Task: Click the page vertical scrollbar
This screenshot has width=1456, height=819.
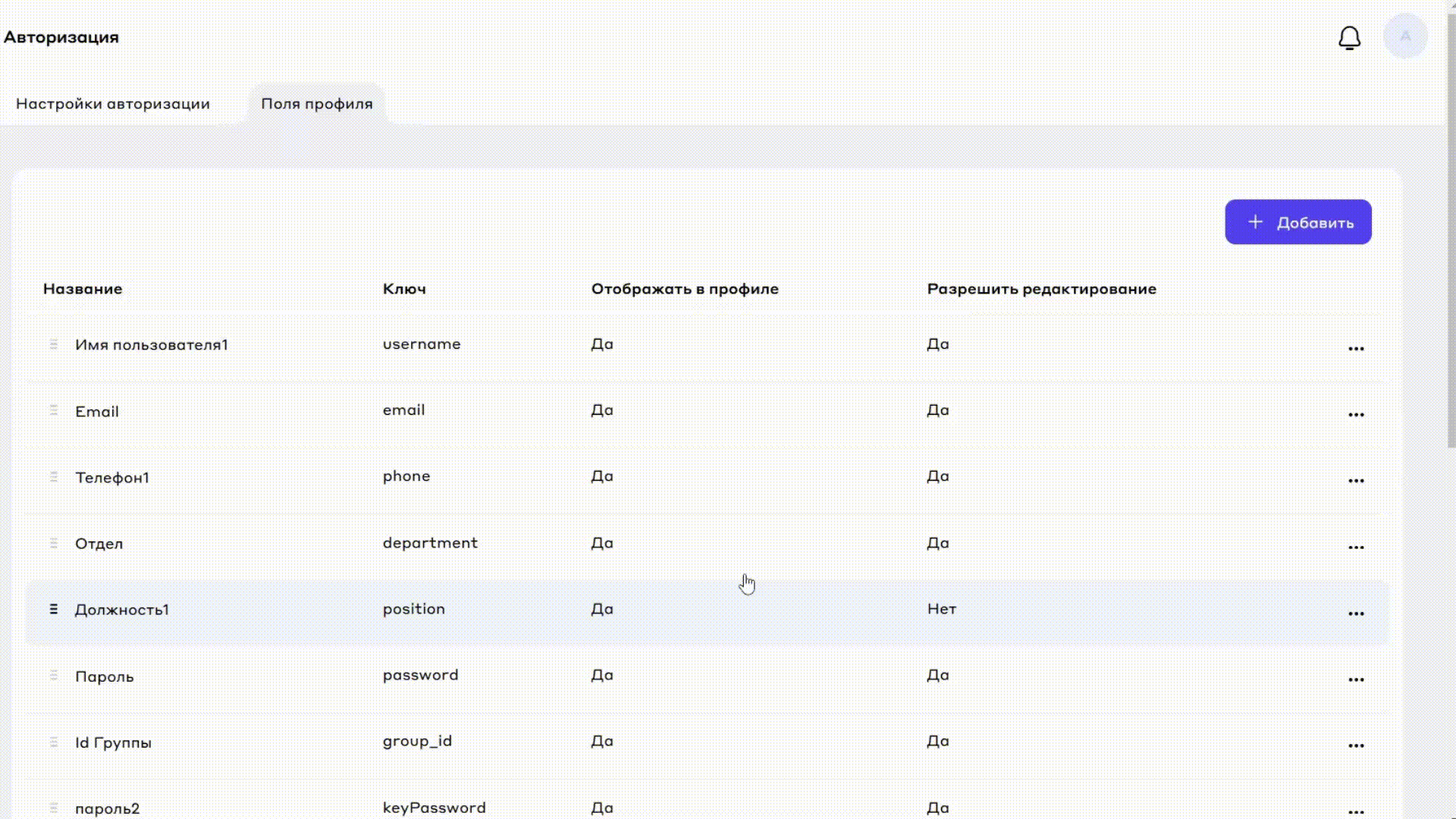Action: [x=1451, y=227]
